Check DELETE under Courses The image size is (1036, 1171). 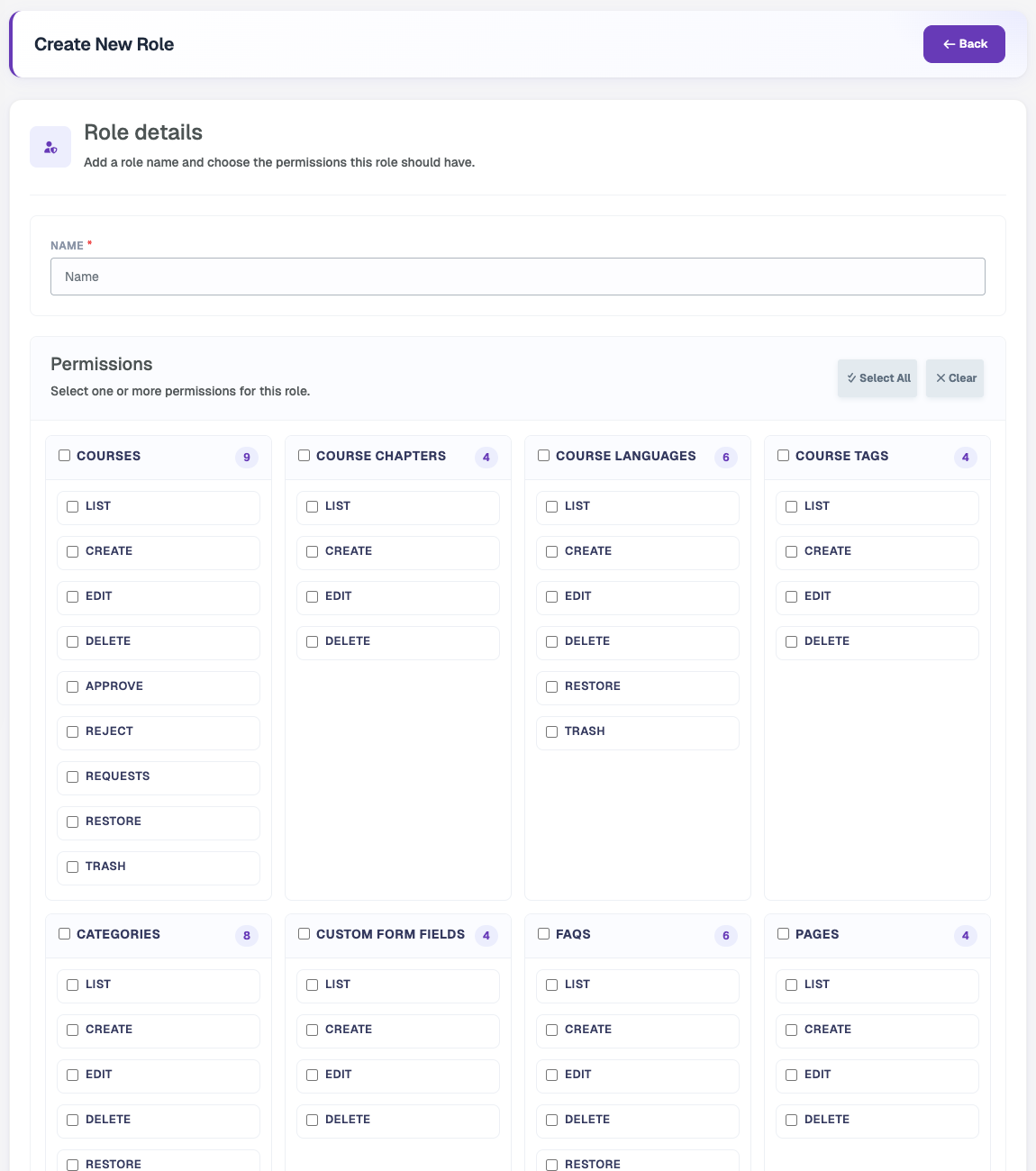73,642
